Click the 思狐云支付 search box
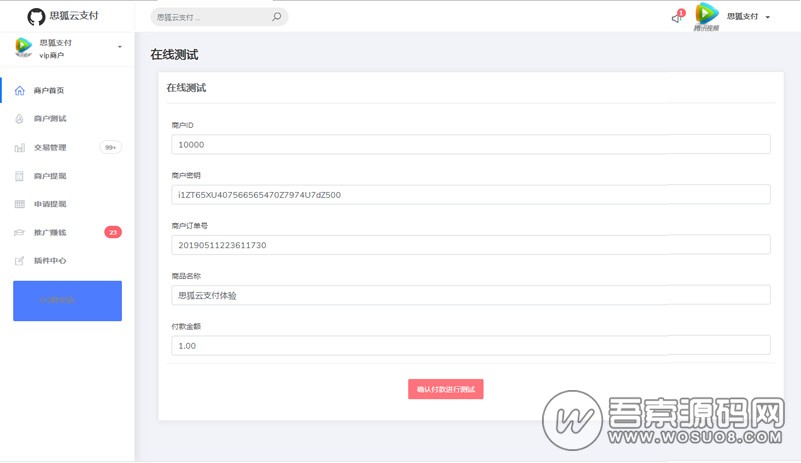Screen dimensions: 801x463 [210, 17]
